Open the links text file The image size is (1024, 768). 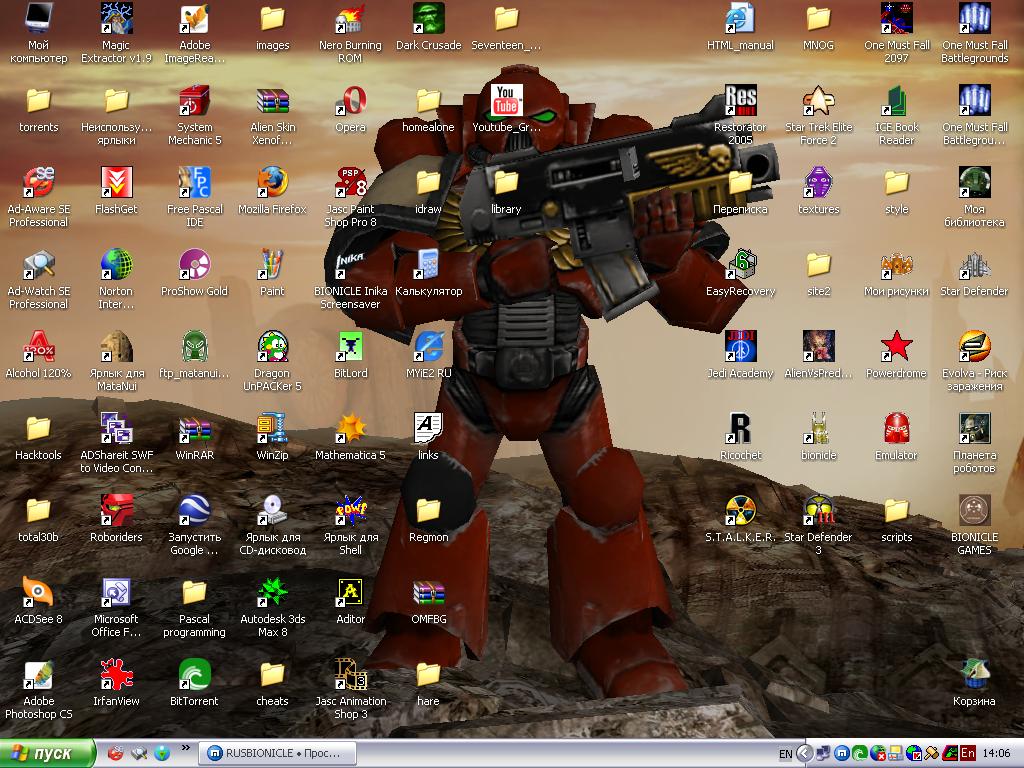click(428, 428)
